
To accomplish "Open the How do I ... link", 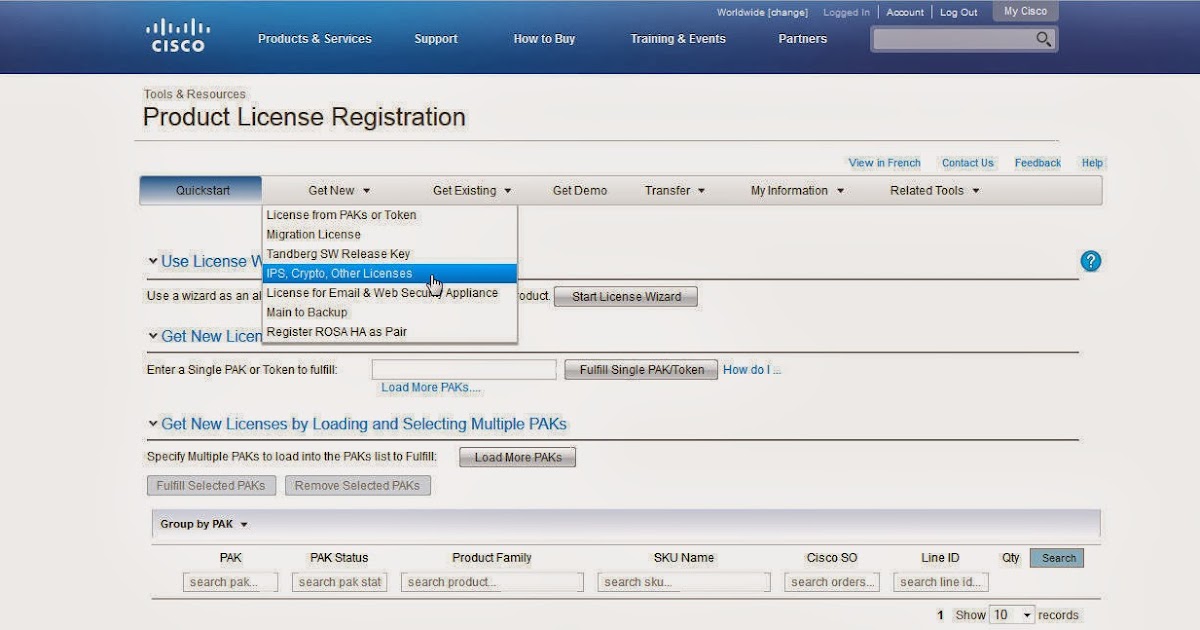I will click(752, 370).
